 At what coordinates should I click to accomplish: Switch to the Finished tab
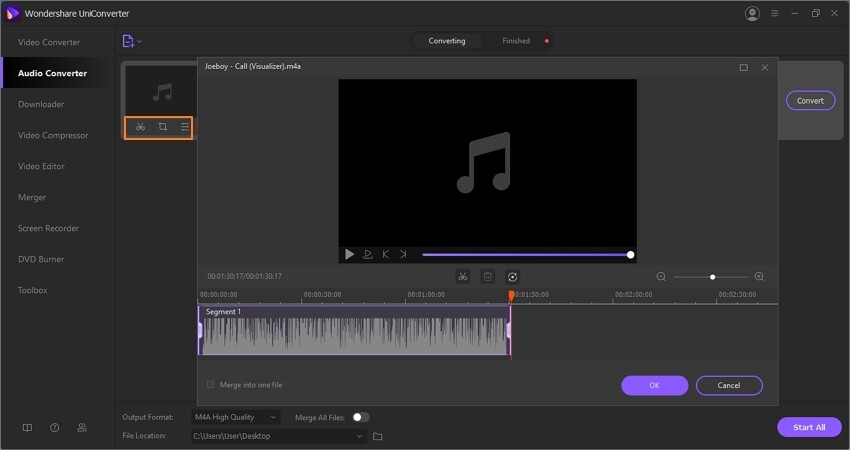tap(516, 41)
